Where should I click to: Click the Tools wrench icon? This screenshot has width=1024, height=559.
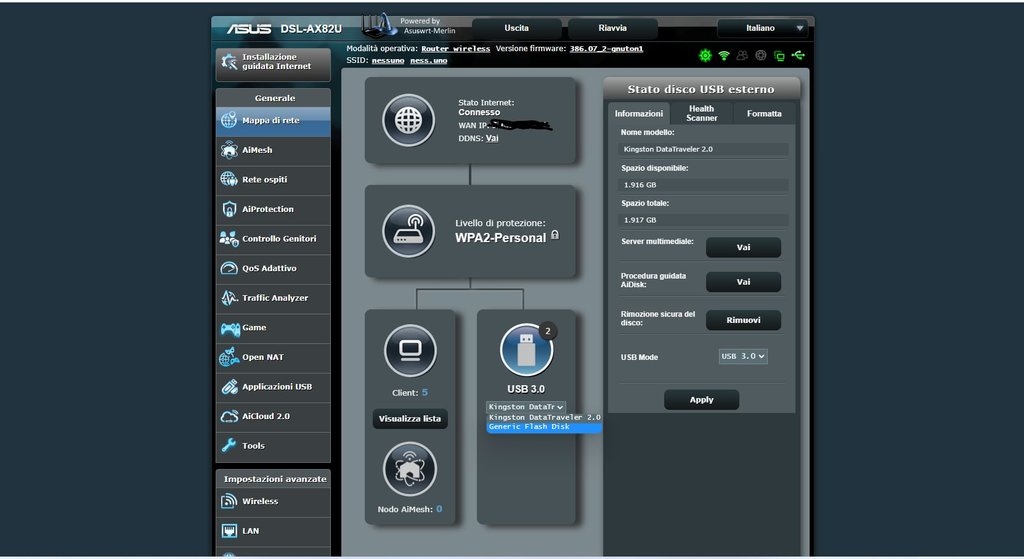point(229,446)
